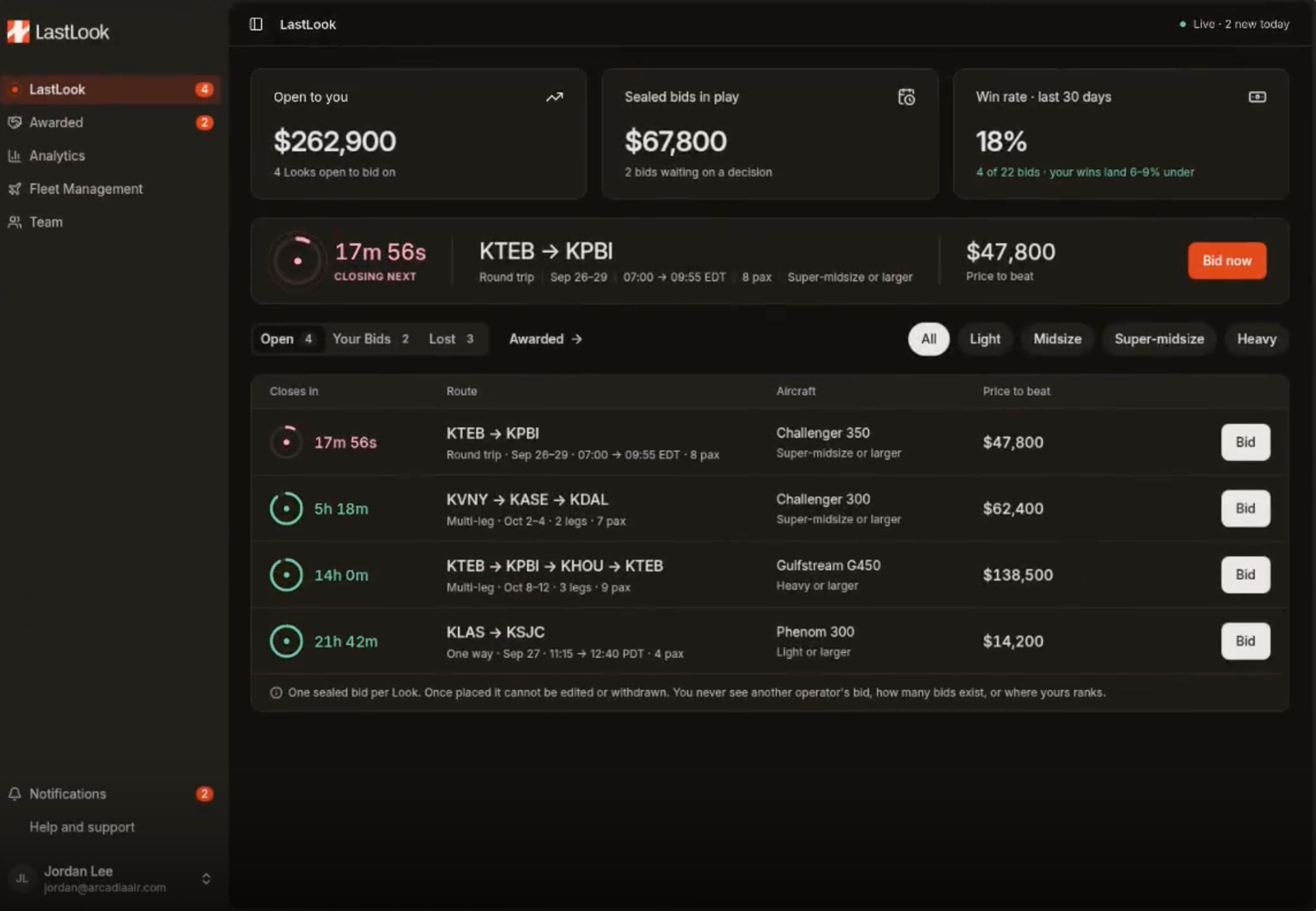
Task: Click the Sealed bids in play card
Action: [x=770, y=134]
